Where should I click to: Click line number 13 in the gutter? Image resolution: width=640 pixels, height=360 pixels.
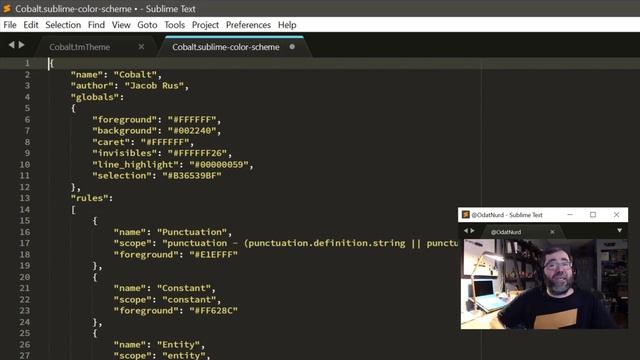pos(24,198)
